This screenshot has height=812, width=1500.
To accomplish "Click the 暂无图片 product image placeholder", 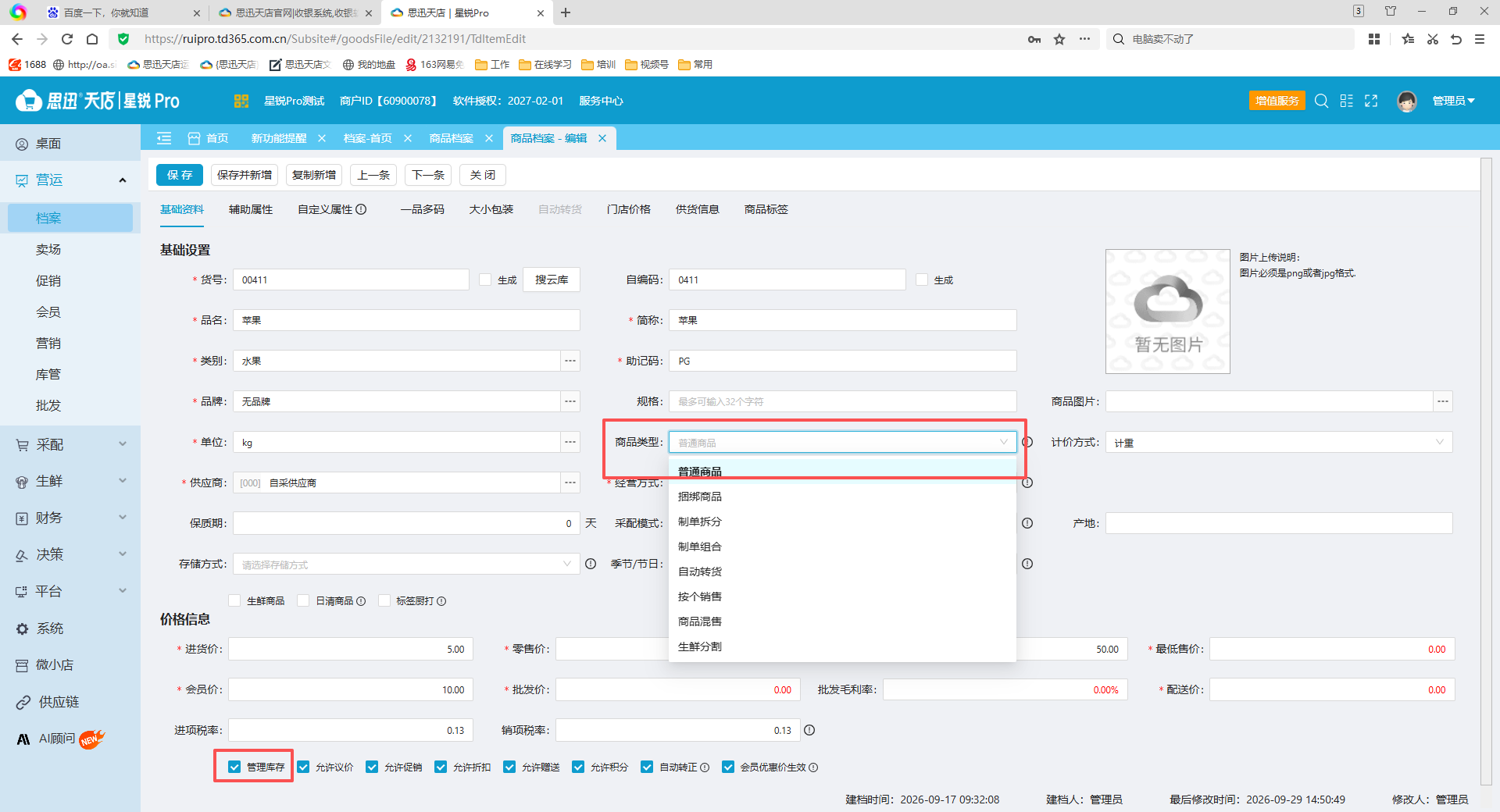I will [1167, 312].
